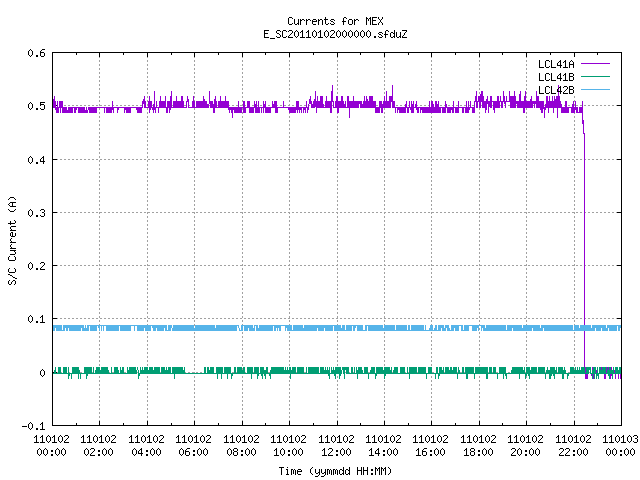
Task: Click the x-axis tick '110102 10:00'
Action: [289, 446]
